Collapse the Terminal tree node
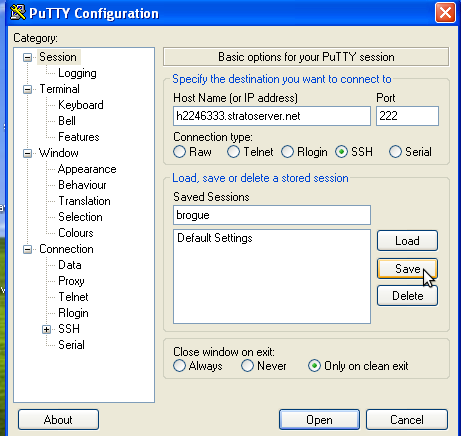The height and width of the screenshot is (436, 461). click(x=27, y=89)
